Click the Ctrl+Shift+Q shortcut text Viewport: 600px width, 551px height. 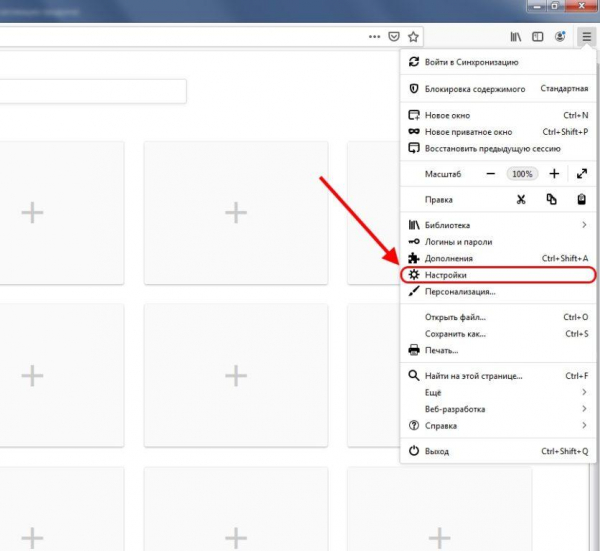coord(564,451)
